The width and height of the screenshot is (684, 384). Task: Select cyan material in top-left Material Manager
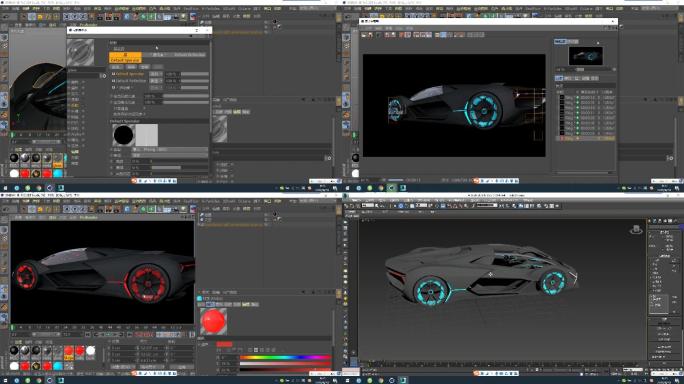tap(58, 173)
